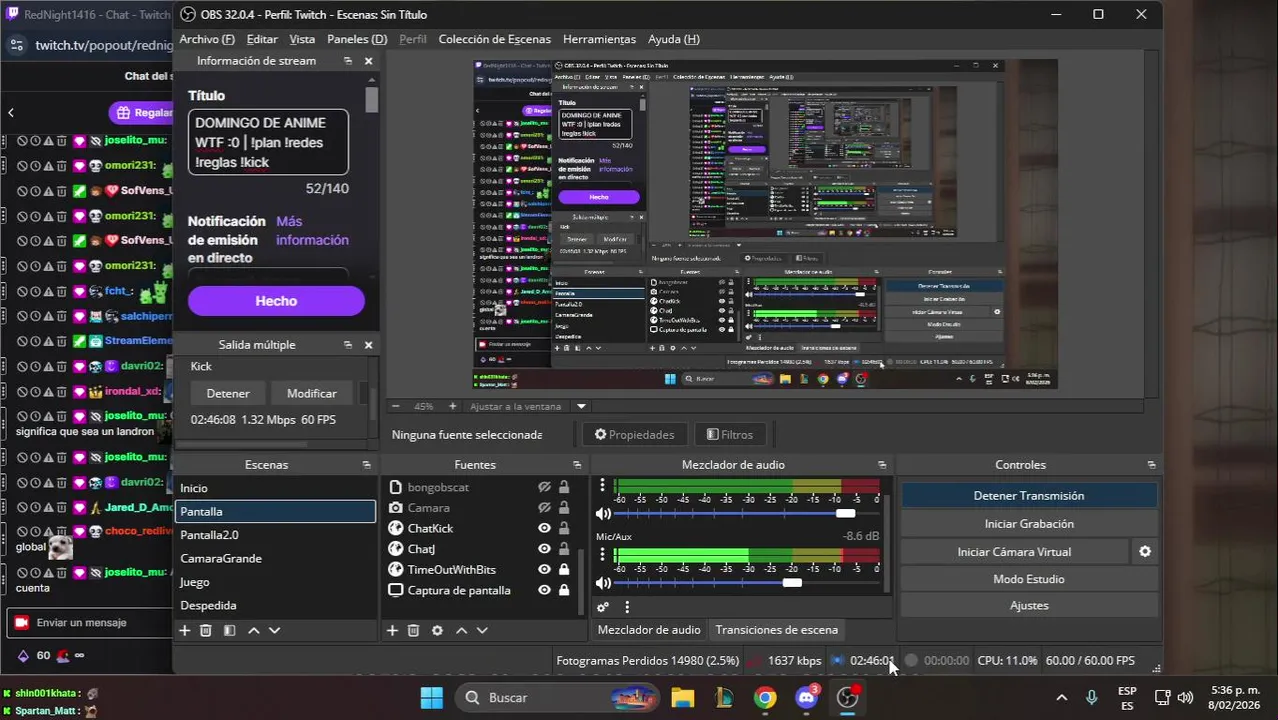
Task: Lock the ChatKick source
Action: [564, 528]
